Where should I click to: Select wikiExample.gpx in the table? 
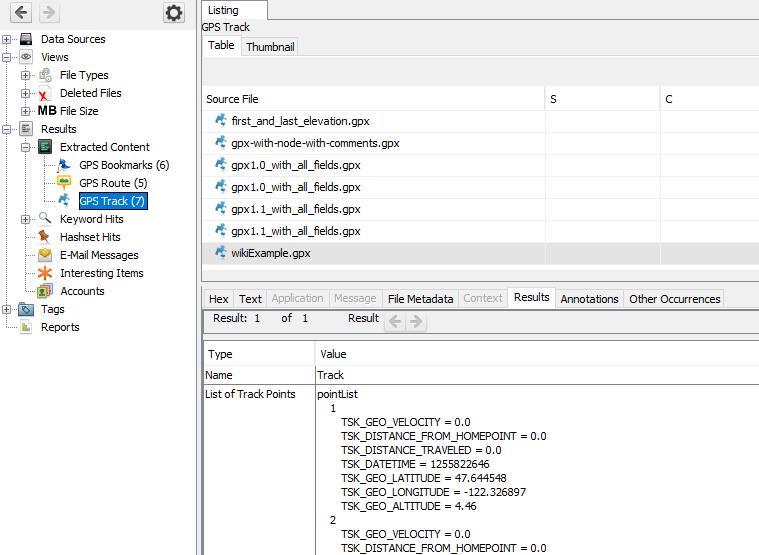point(270,253)
